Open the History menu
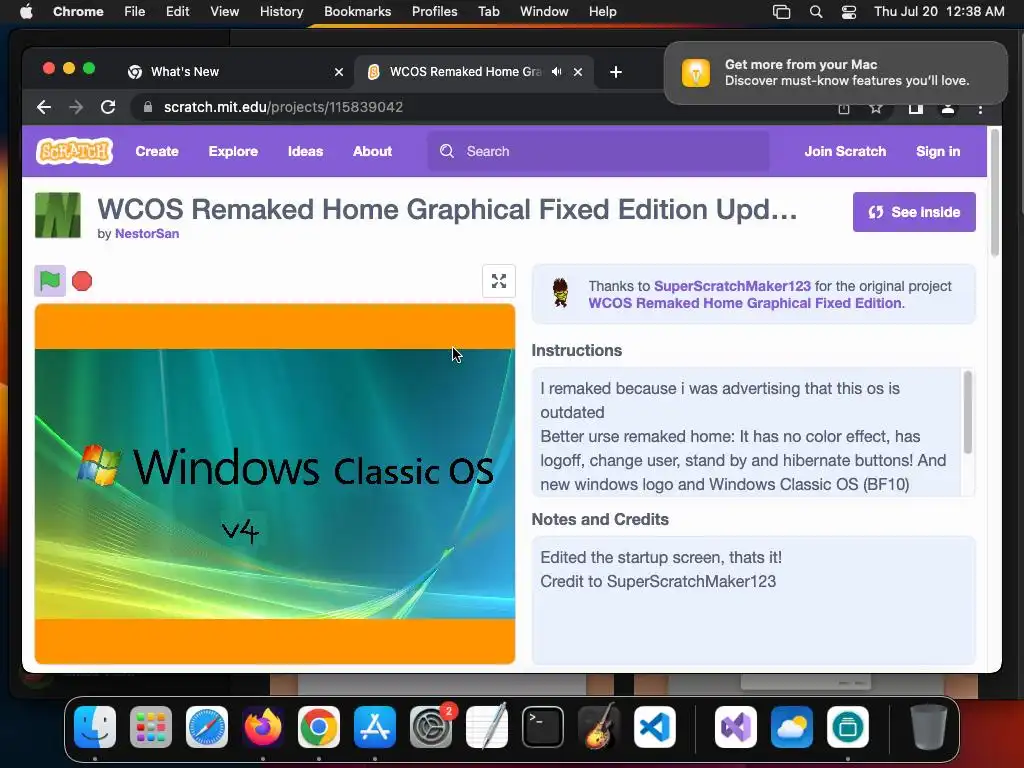The height and width of the screenshot is (768, 1024). click(281, 12)
